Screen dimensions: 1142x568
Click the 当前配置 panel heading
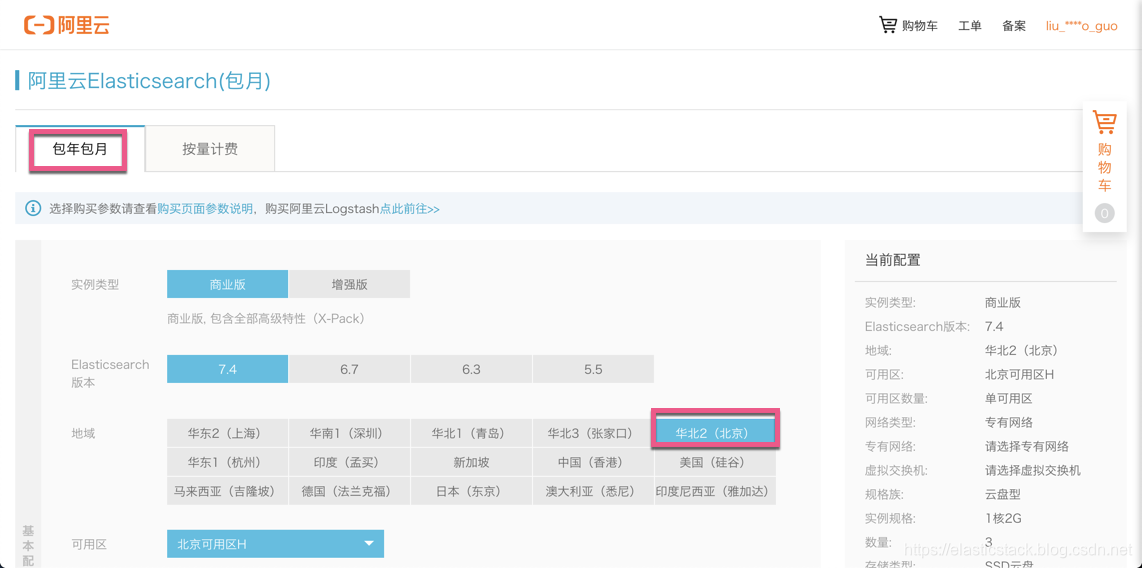click(892, 260)
